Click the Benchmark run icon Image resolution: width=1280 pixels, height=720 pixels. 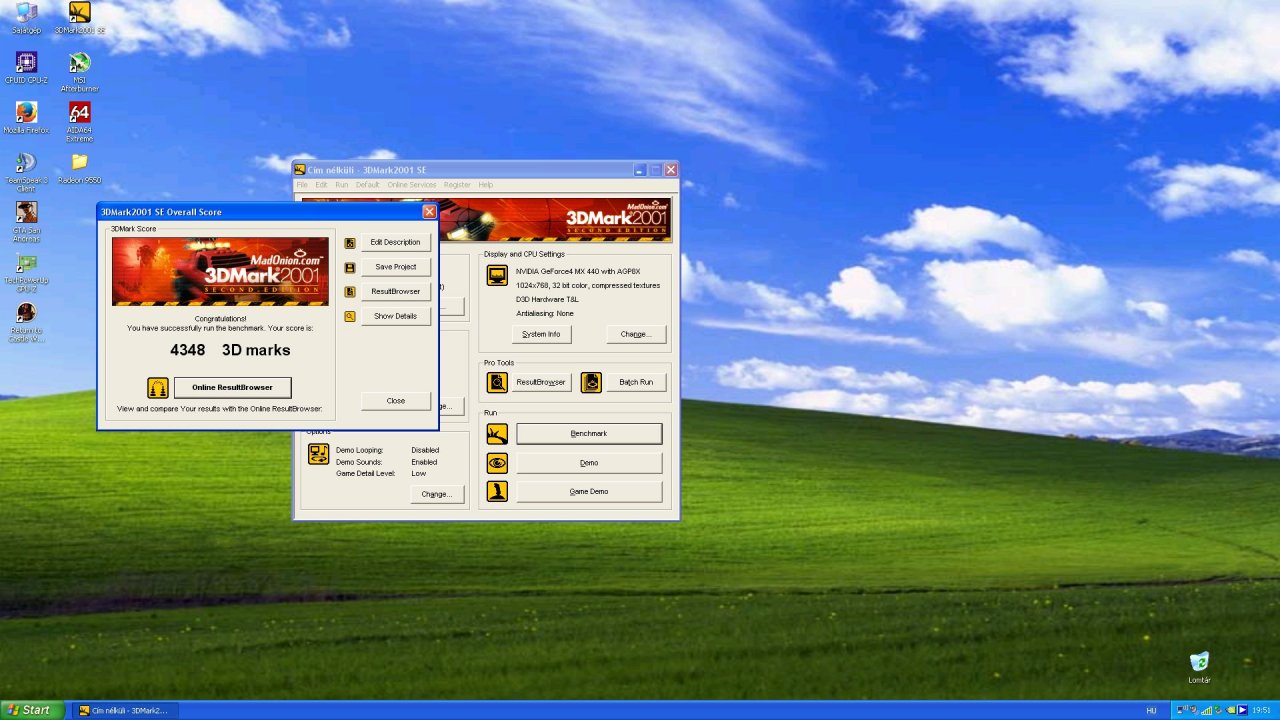point(497,434)
